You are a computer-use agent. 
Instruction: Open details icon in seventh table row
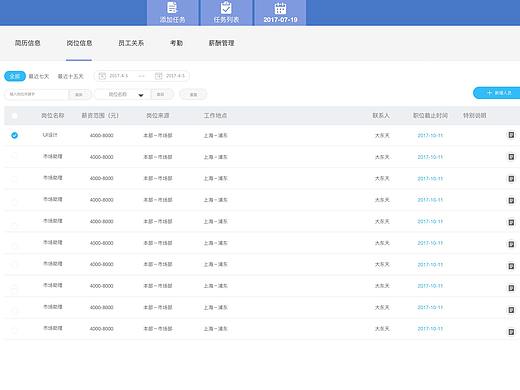click(x=511, y=266)
